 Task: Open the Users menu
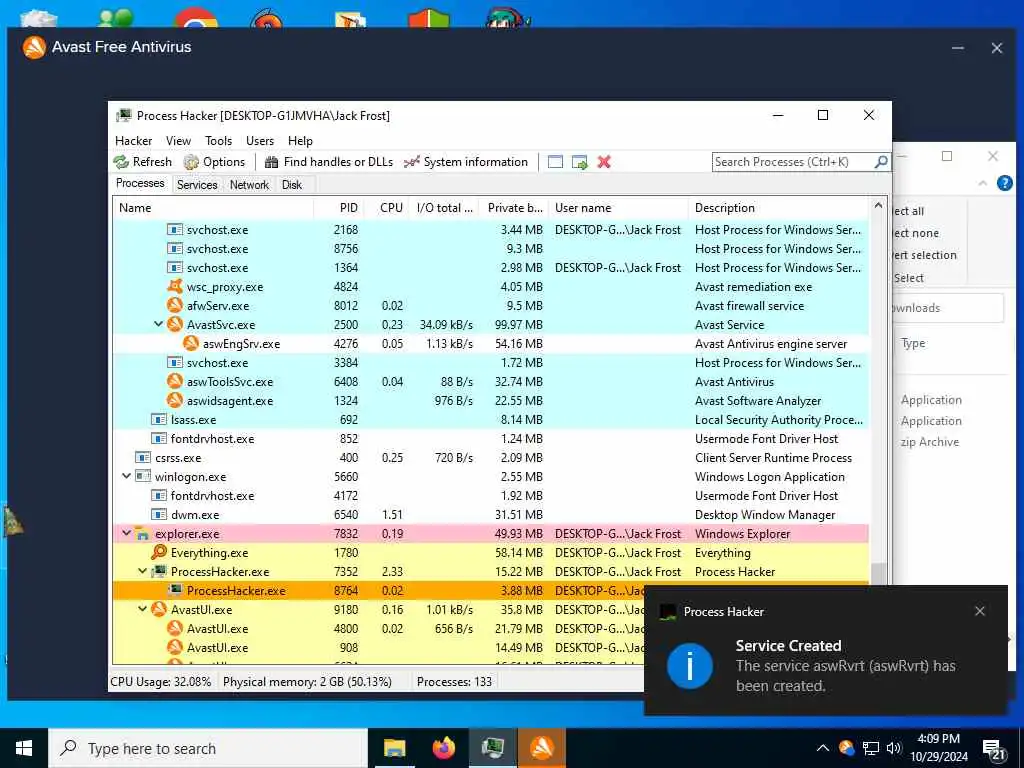(x=260, y=141)
